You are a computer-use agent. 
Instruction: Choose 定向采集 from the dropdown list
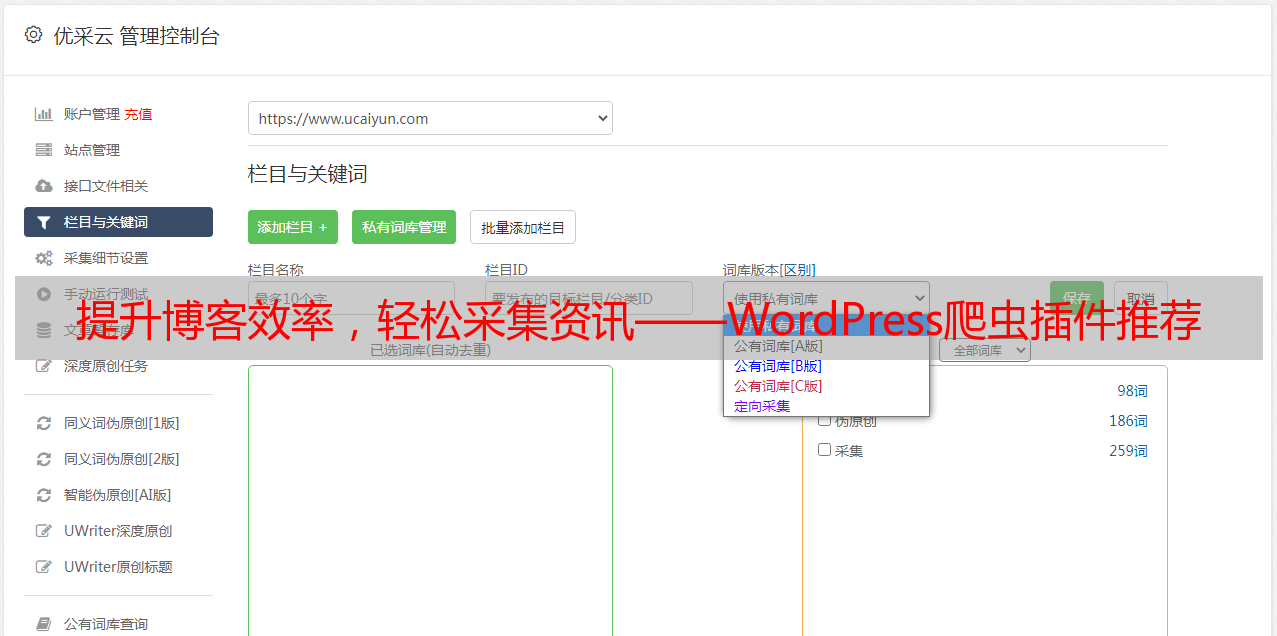coord(826,405)
